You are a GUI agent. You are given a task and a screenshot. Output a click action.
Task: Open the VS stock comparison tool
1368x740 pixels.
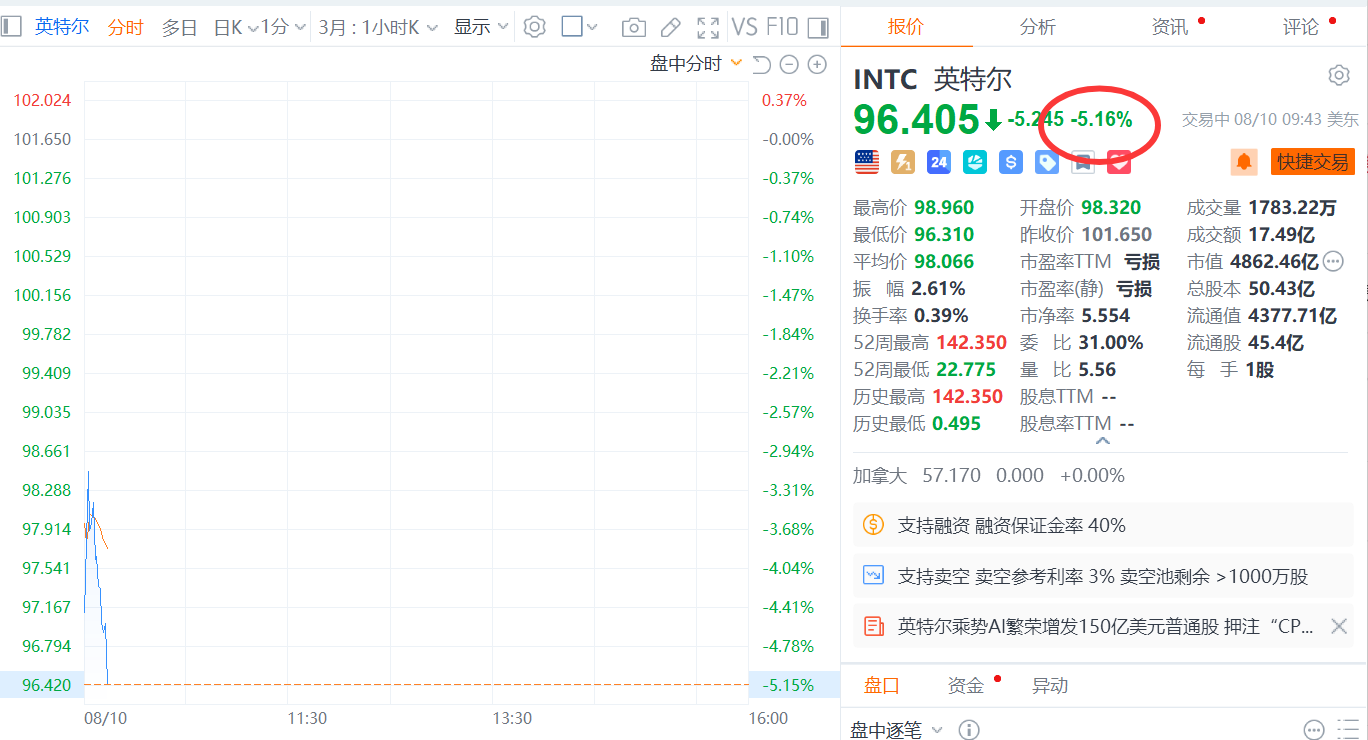click(x=745, y=27)
